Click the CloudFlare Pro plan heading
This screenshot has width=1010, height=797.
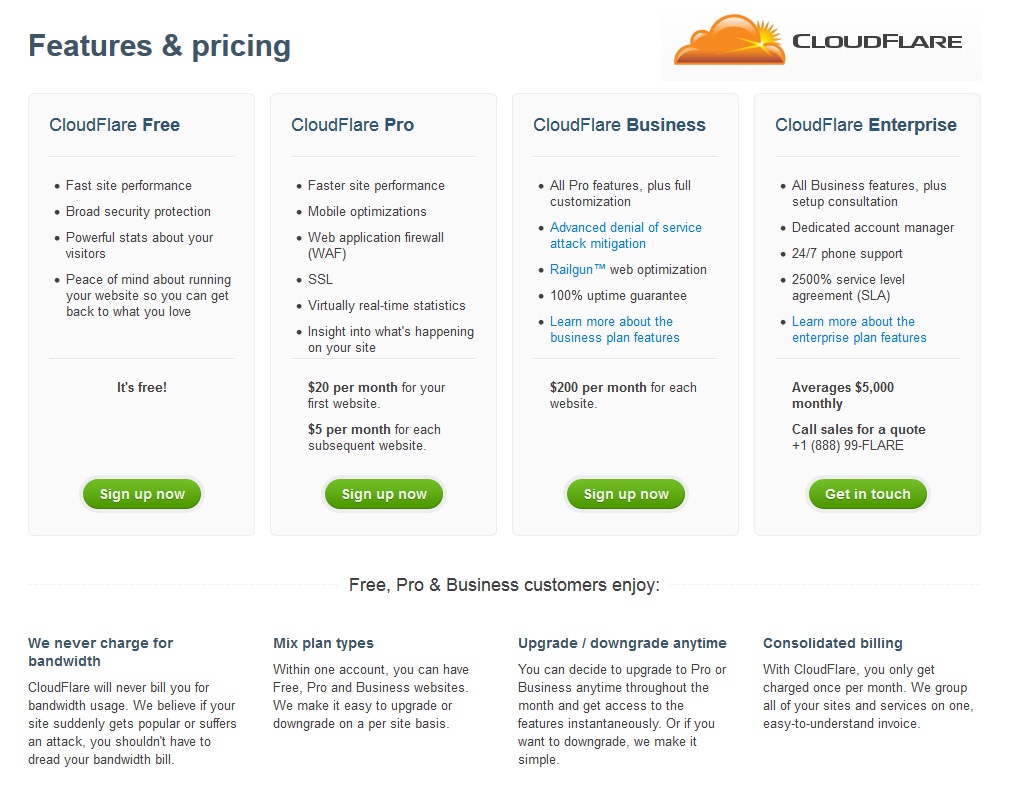[352, 125]
